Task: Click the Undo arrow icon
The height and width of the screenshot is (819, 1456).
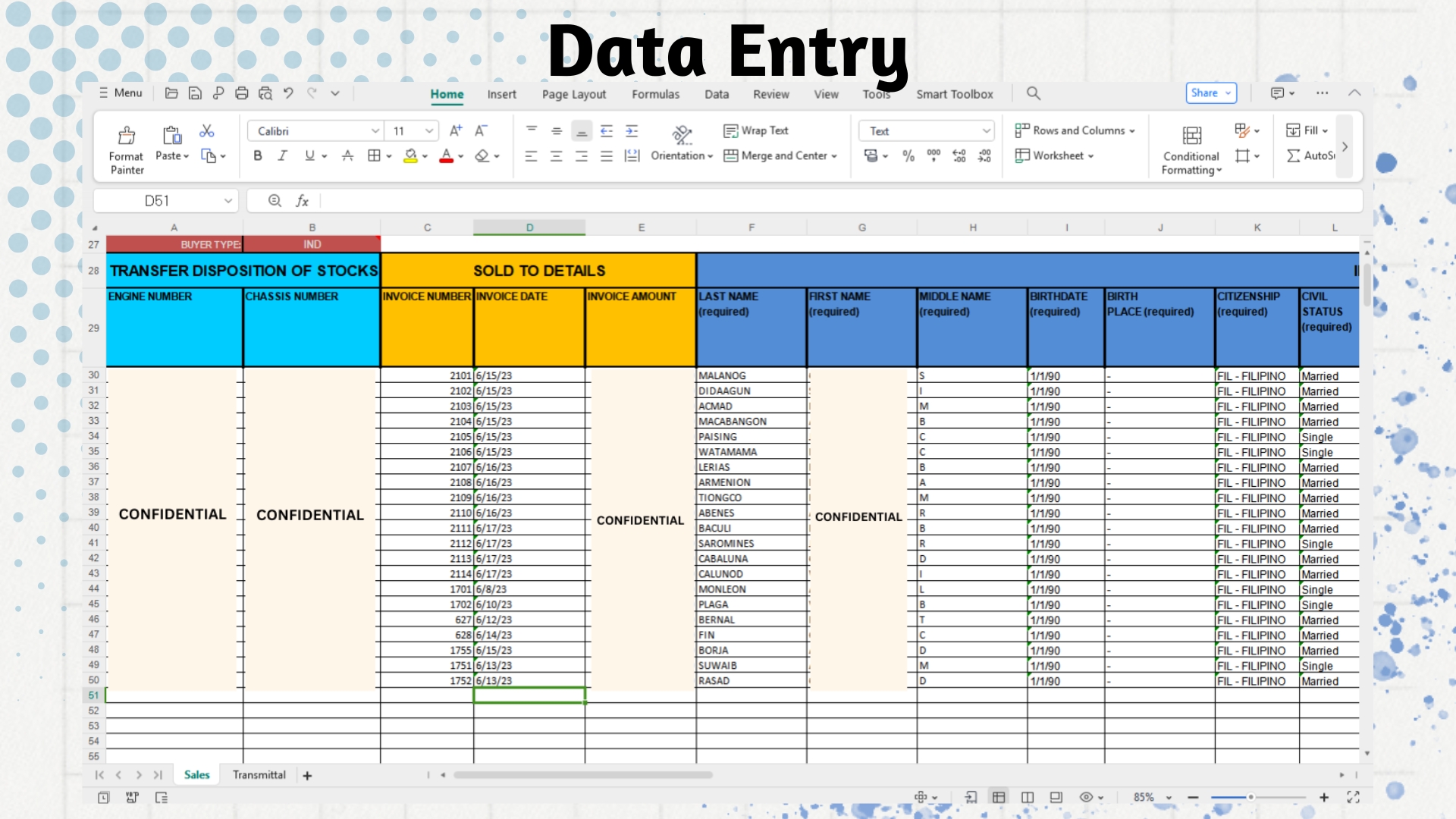Action: 288,93
